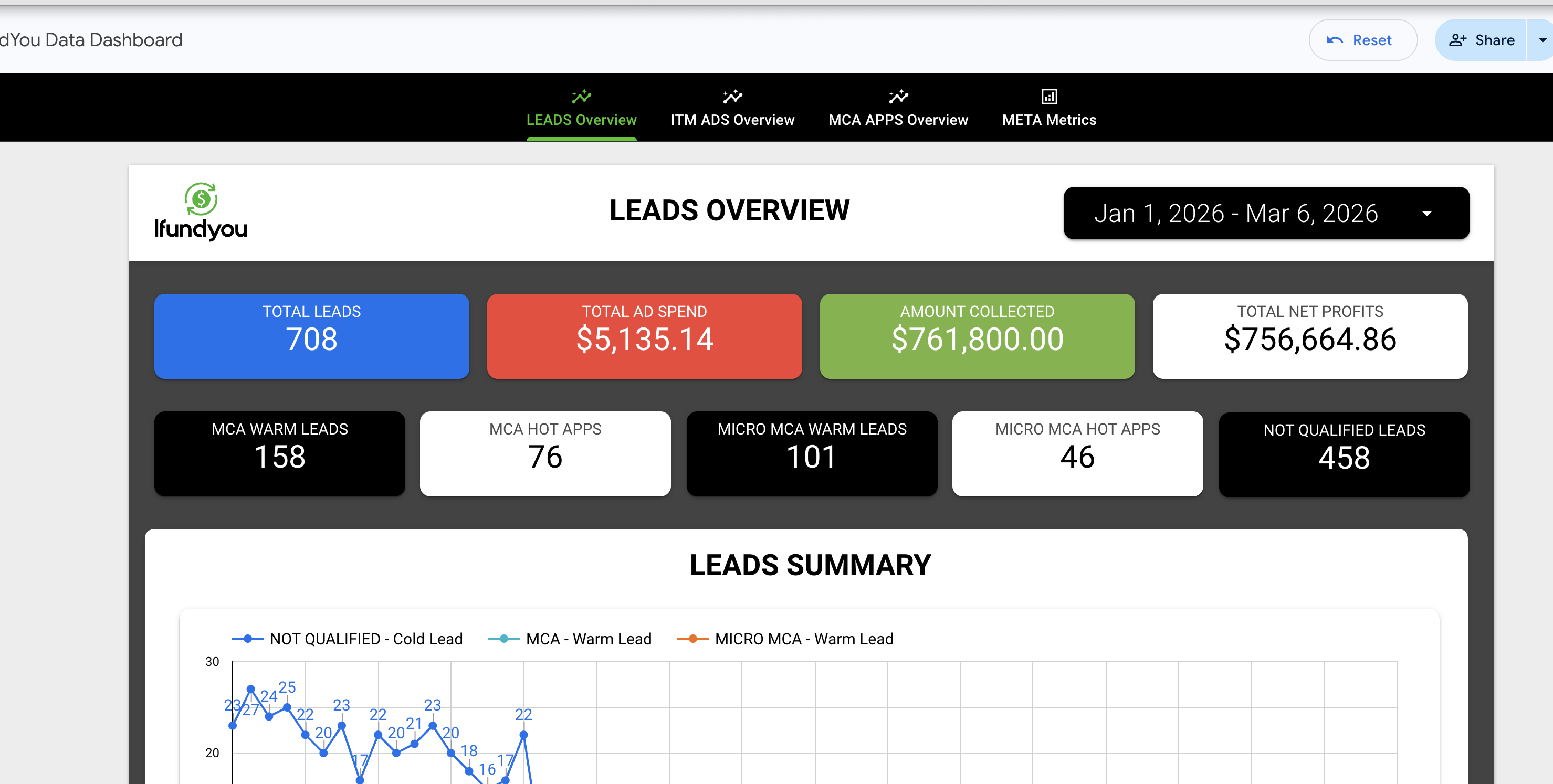Click the y-axis label 30
The height and width of the screenshot is (784, 1553).
[x=212, y=662]
